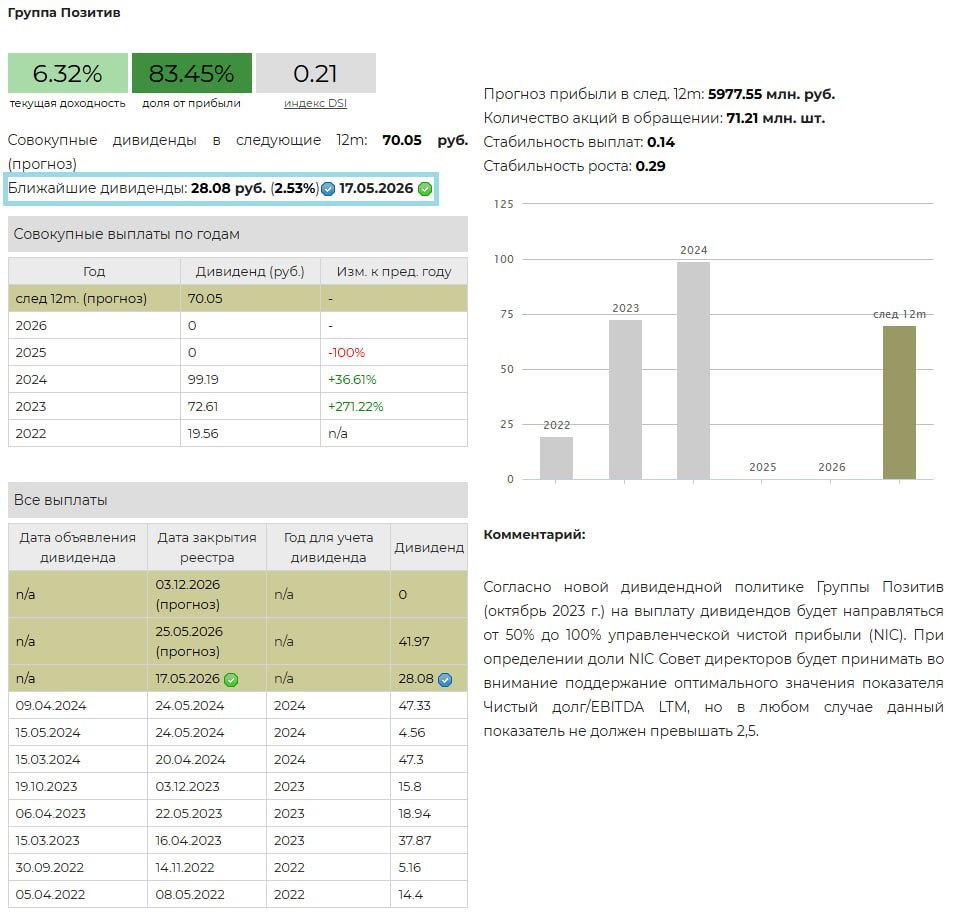954x918 pixels.
Task: Click green checkmark after 17.05.2026 in summary line
Action: point(425,189)
